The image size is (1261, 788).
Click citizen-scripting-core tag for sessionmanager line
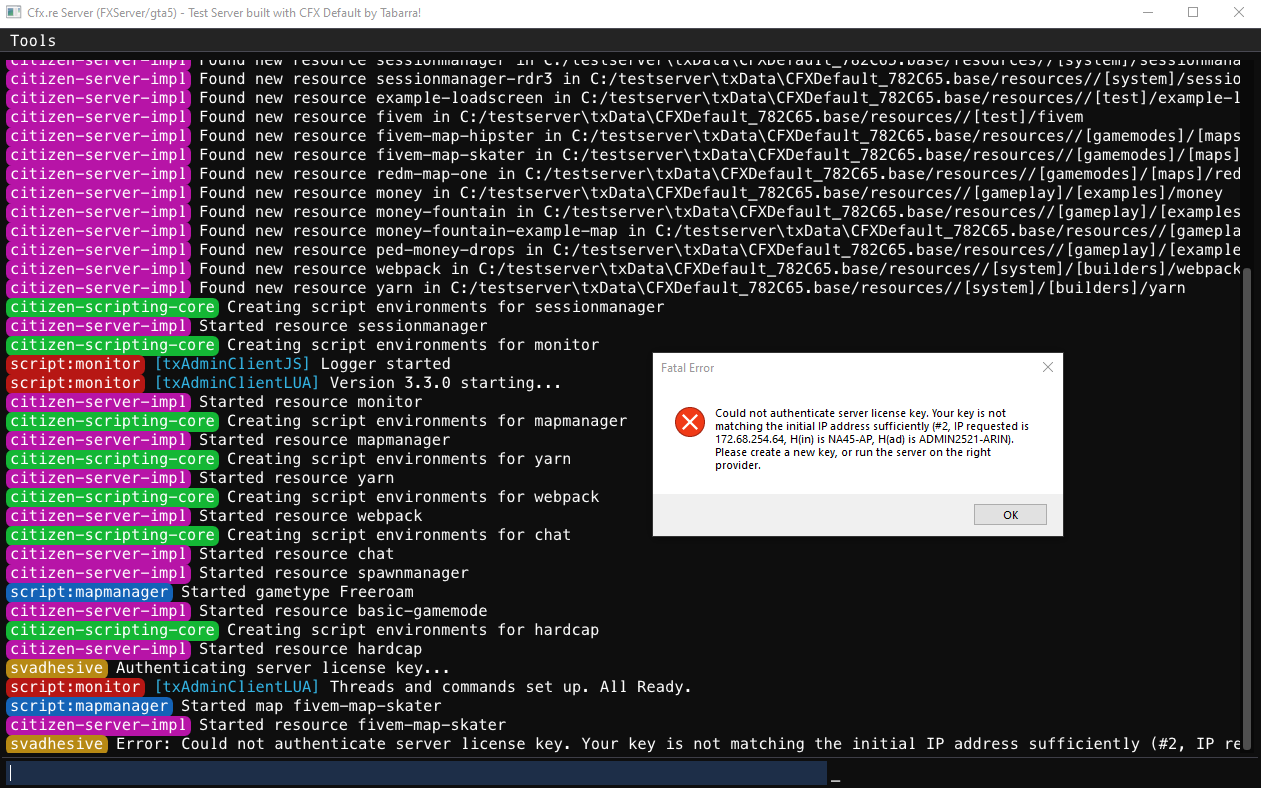(113, 307)
